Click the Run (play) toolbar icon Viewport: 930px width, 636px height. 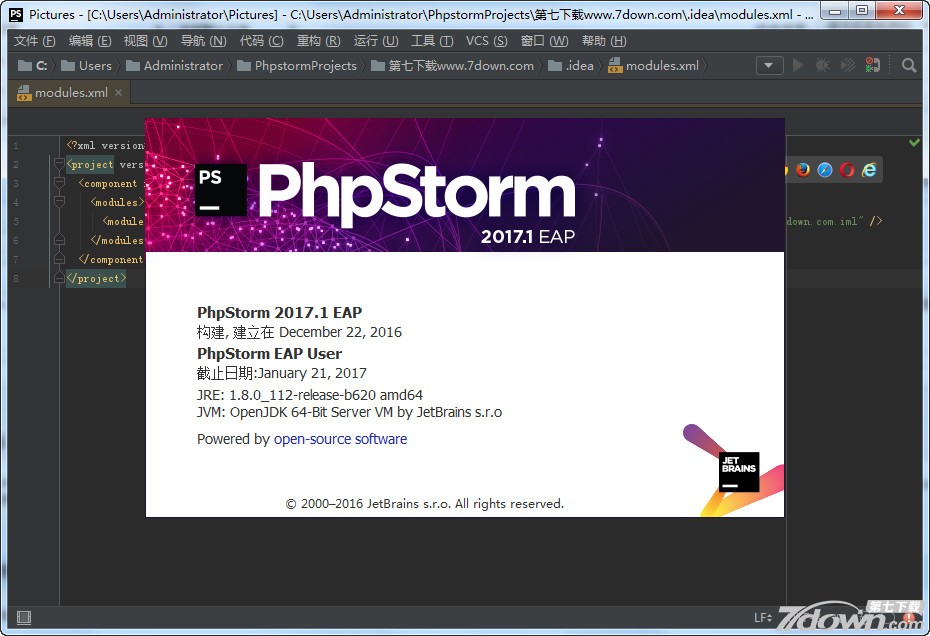point(798,65)
